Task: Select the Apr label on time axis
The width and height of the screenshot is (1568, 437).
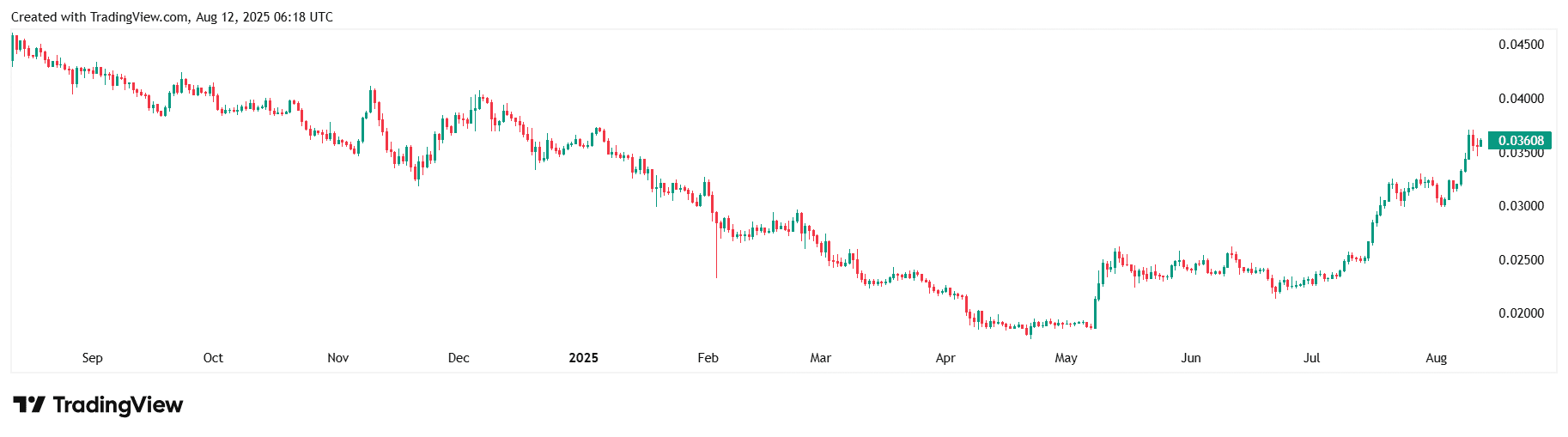Action: point(945,358)
